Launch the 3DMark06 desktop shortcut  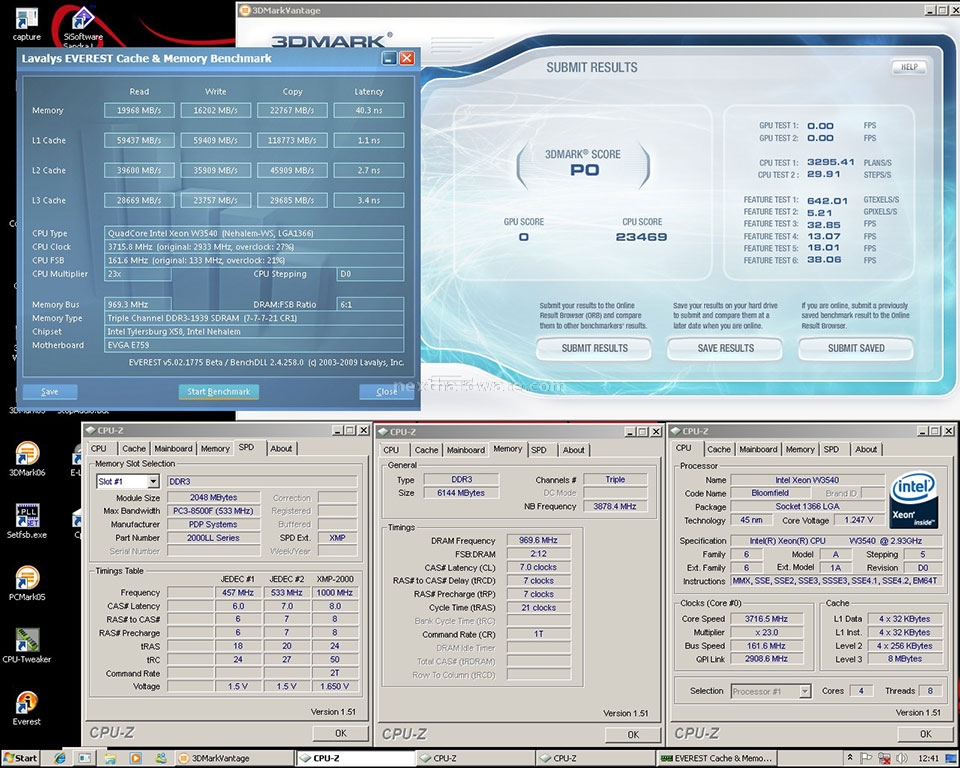tap(27, 459)
